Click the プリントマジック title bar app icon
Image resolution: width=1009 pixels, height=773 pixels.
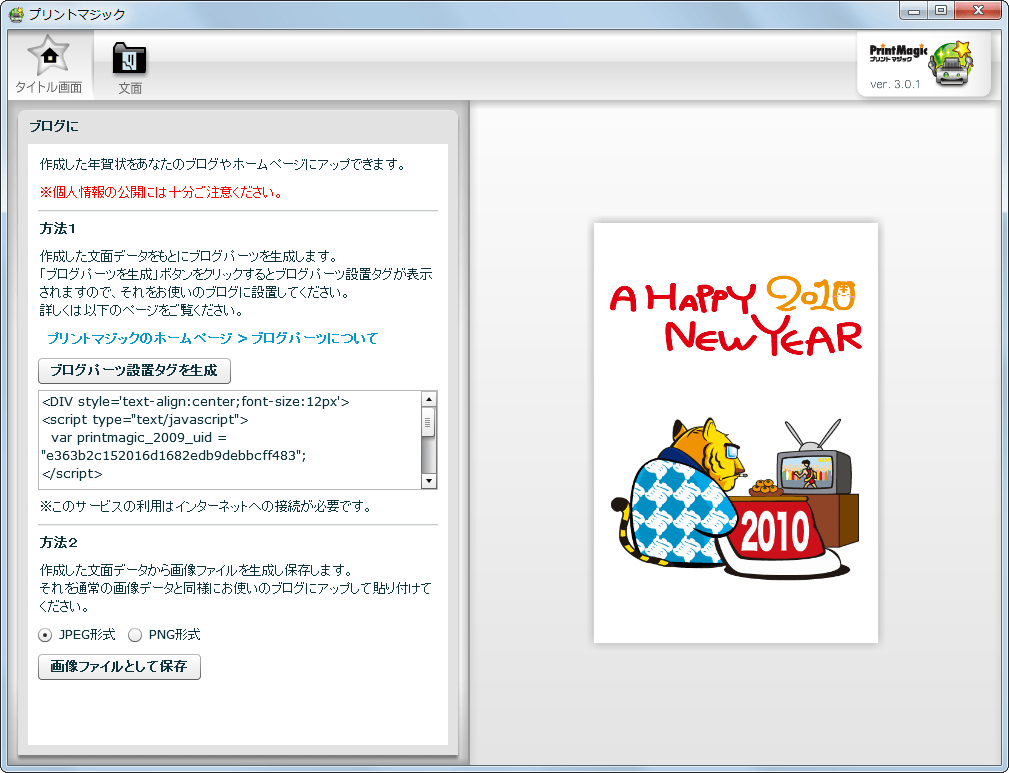point(16,14)
